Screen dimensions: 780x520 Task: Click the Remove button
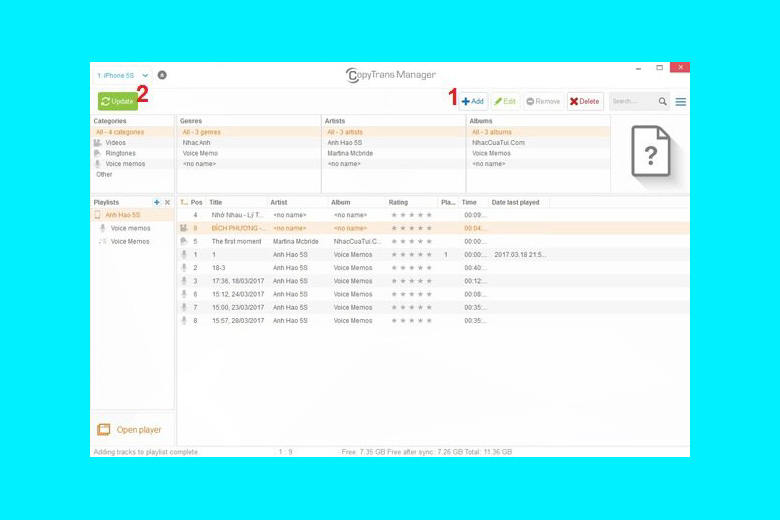point(543,102)
